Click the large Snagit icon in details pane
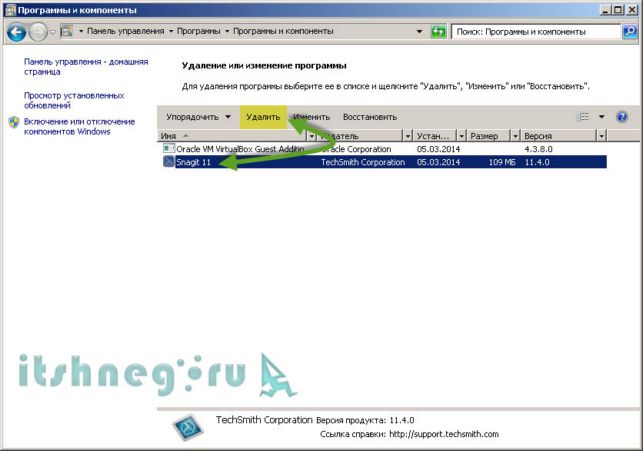 (188, 428)
